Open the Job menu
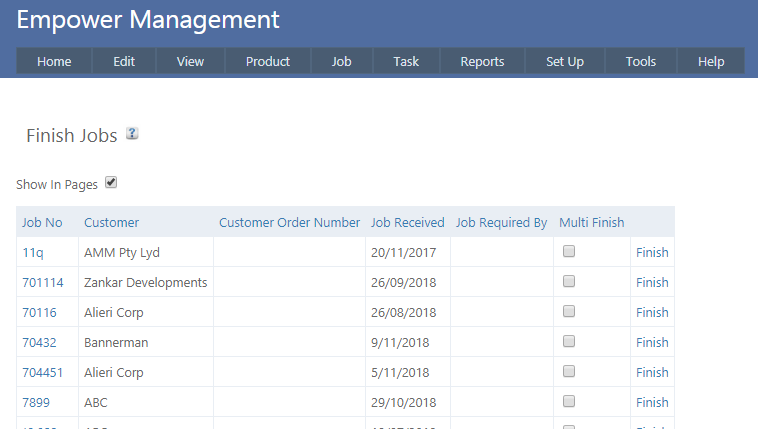Screen dimensions: 758x429 (x=342, y=61)
